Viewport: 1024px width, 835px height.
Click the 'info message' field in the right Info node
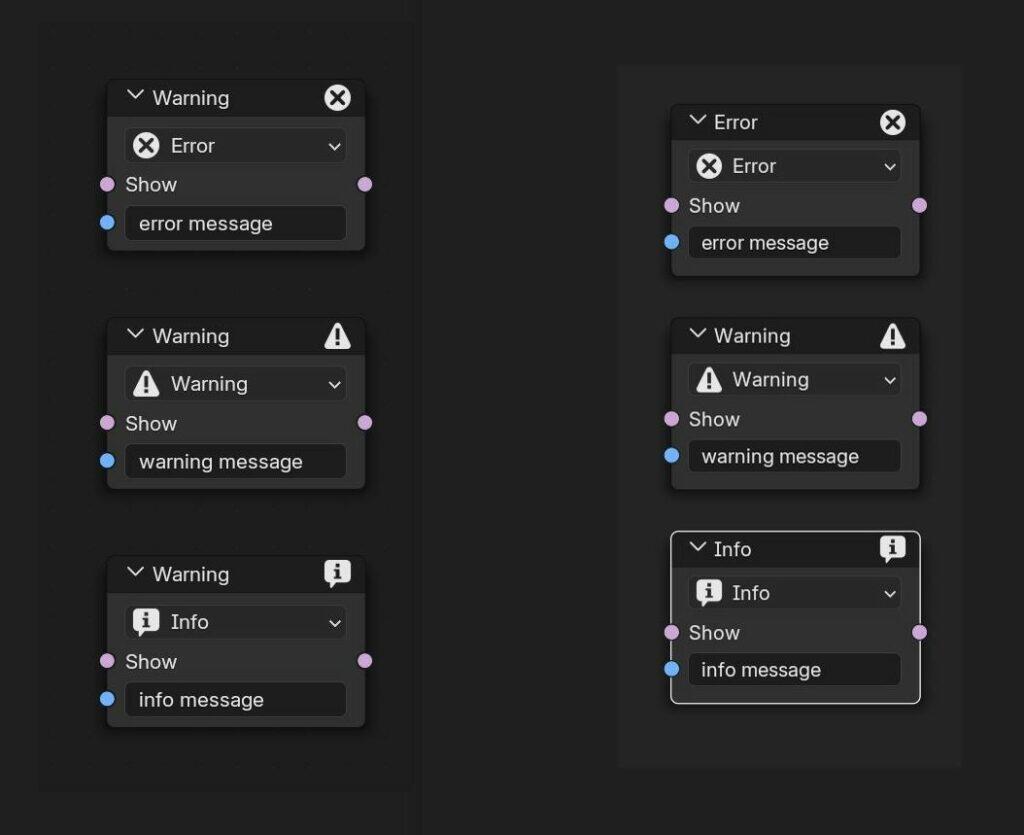tap(794, 670)
